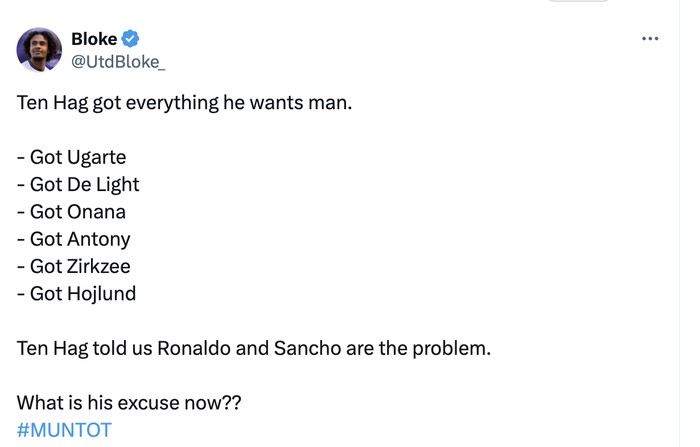This screenshot has width=700, height=447.
Task: Click the display name Bloke
Action: point(94,39)
